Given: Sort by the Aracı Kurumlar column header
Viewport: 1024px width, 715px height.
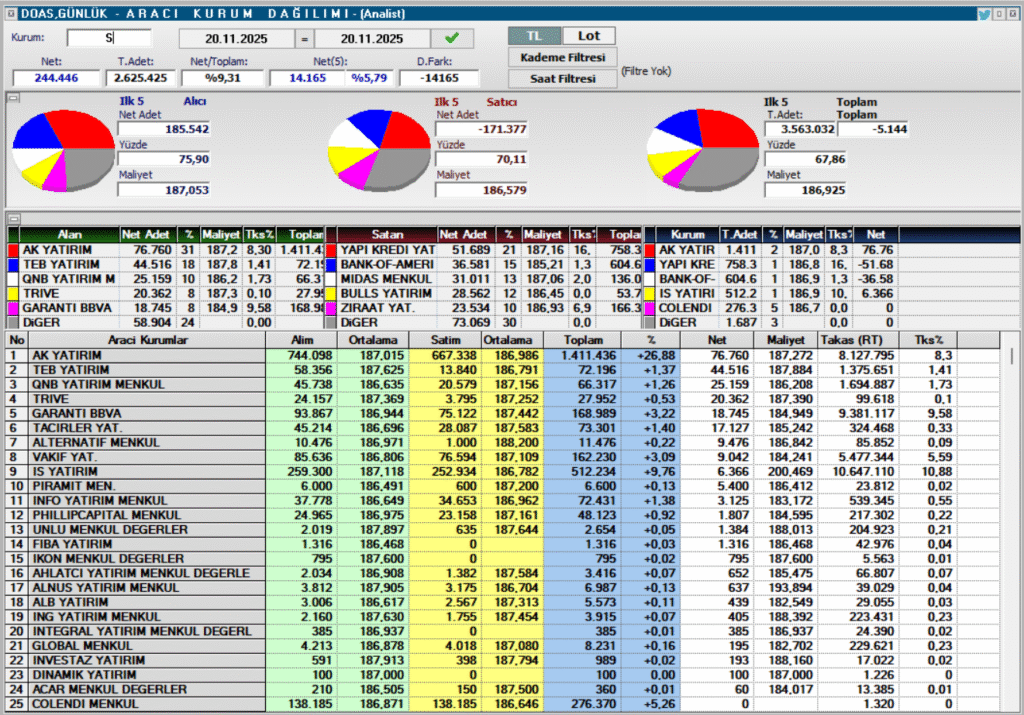Looking at the screenshot, I should pyautogui.click(x=139, y=341).
